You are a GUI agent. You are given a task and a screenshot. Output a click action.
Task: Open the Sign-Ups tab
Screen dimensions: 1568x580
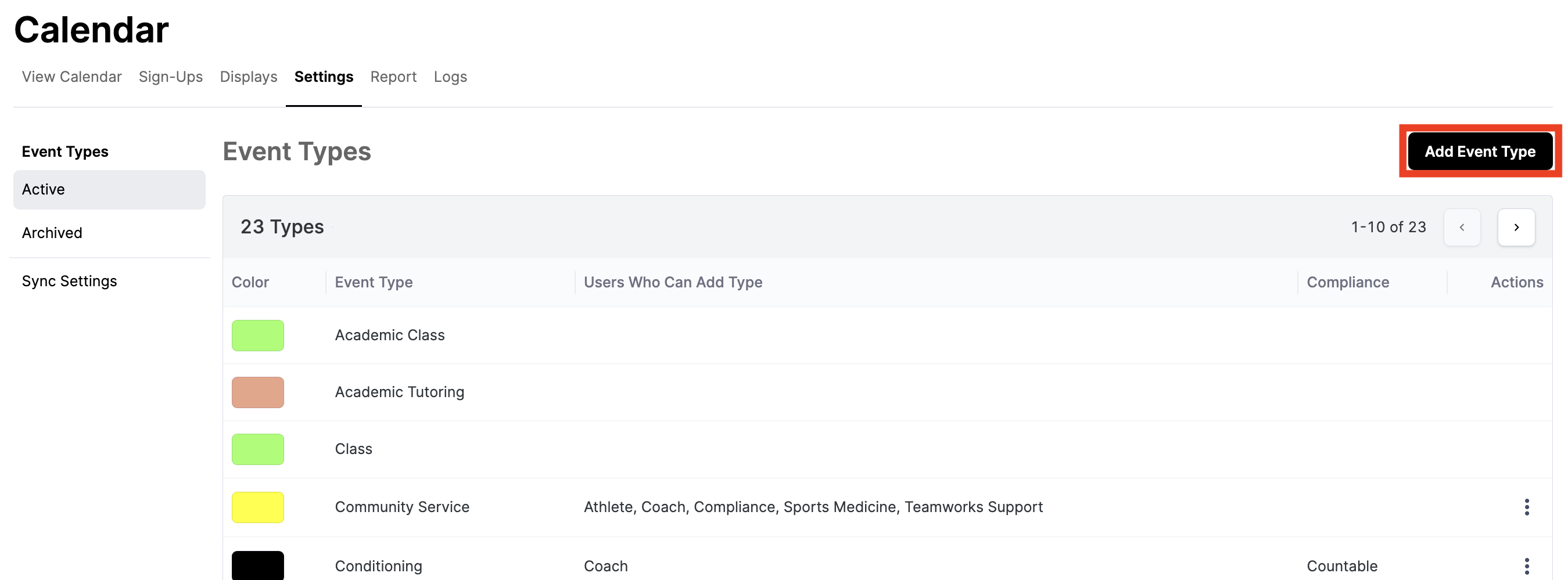pyautogui.click(x=170, y=77)
